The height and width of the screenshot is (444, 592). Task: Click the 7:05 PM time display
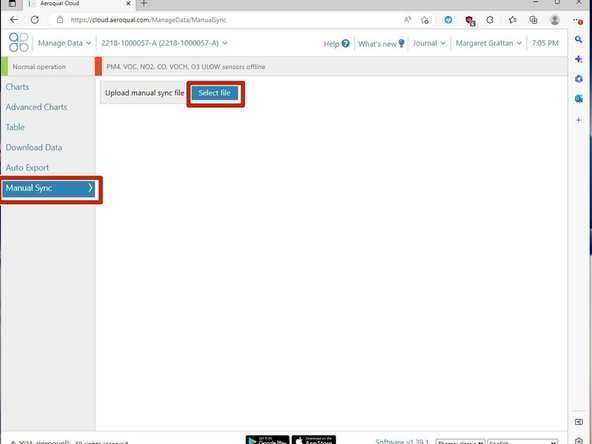(545, 43)
